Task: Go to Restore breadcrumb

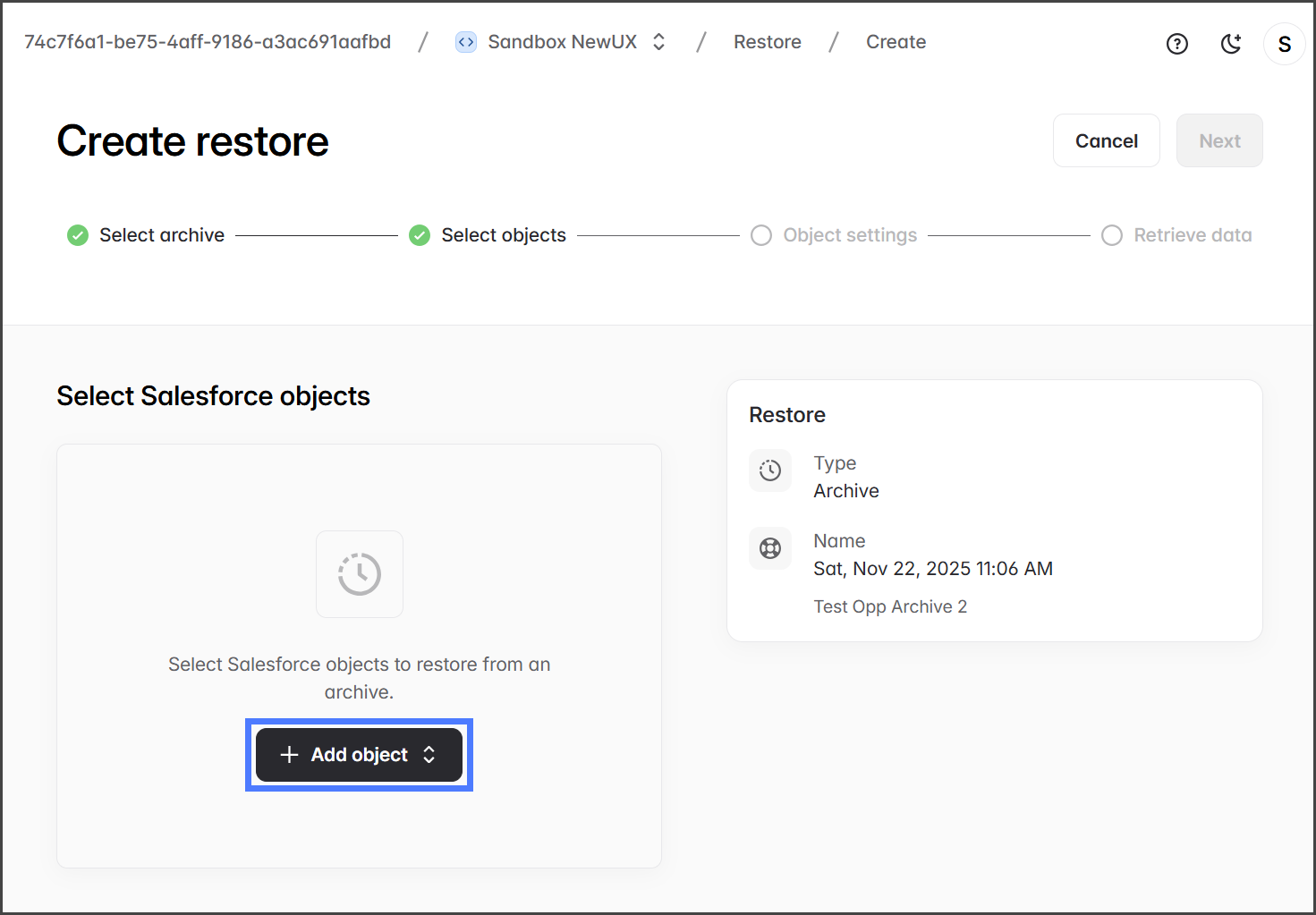Action: 767,42
